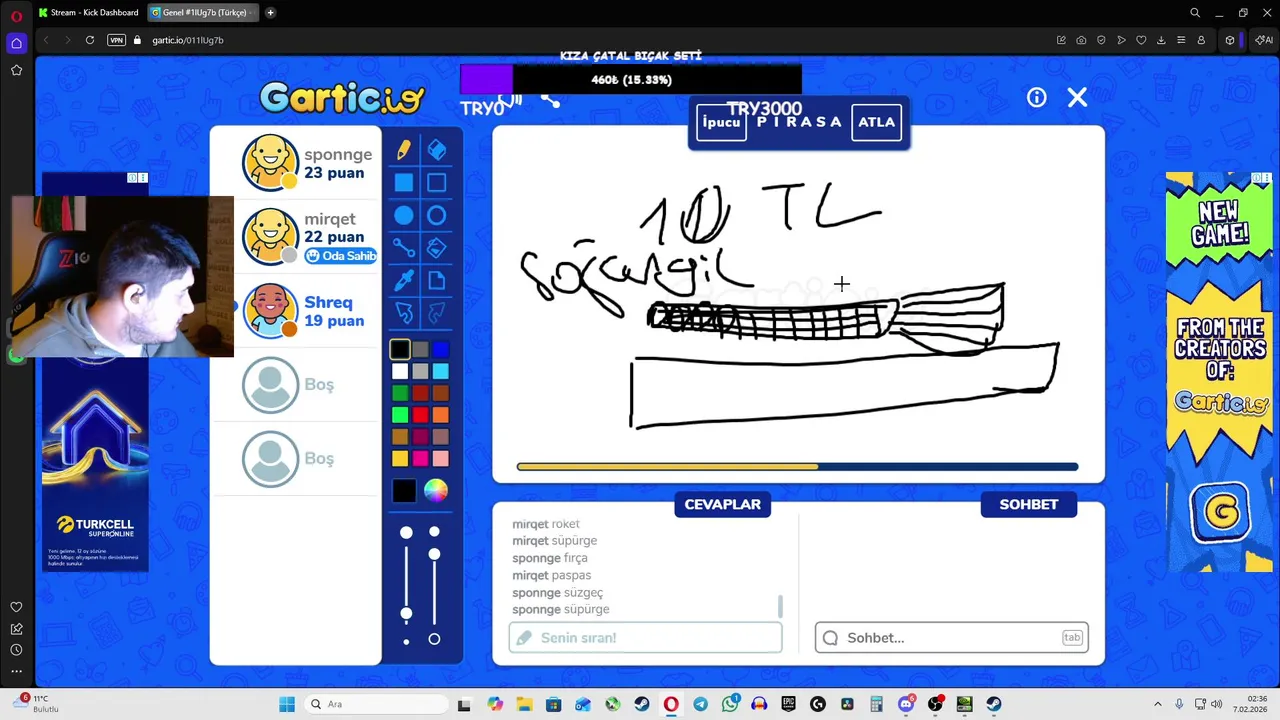This screenshot has height=720, width=1280.
Task: Open browser downloads icon
Action: point(1161,40)
